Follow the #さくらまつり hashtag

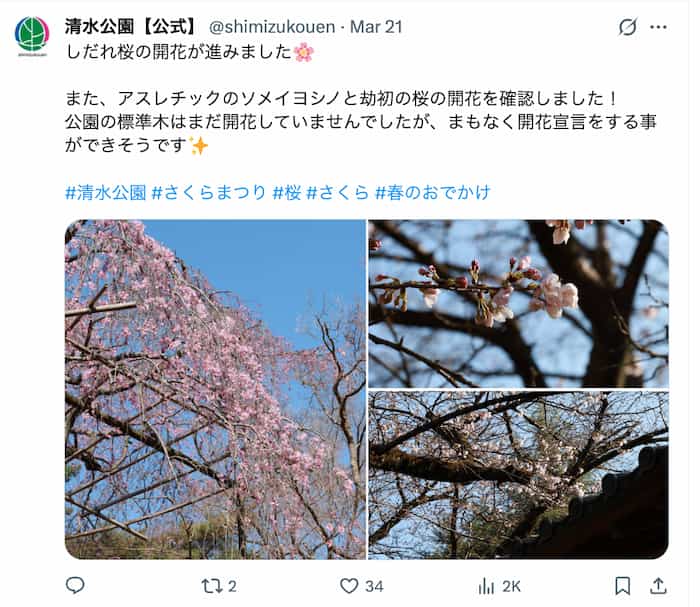(x=209, y=193)
